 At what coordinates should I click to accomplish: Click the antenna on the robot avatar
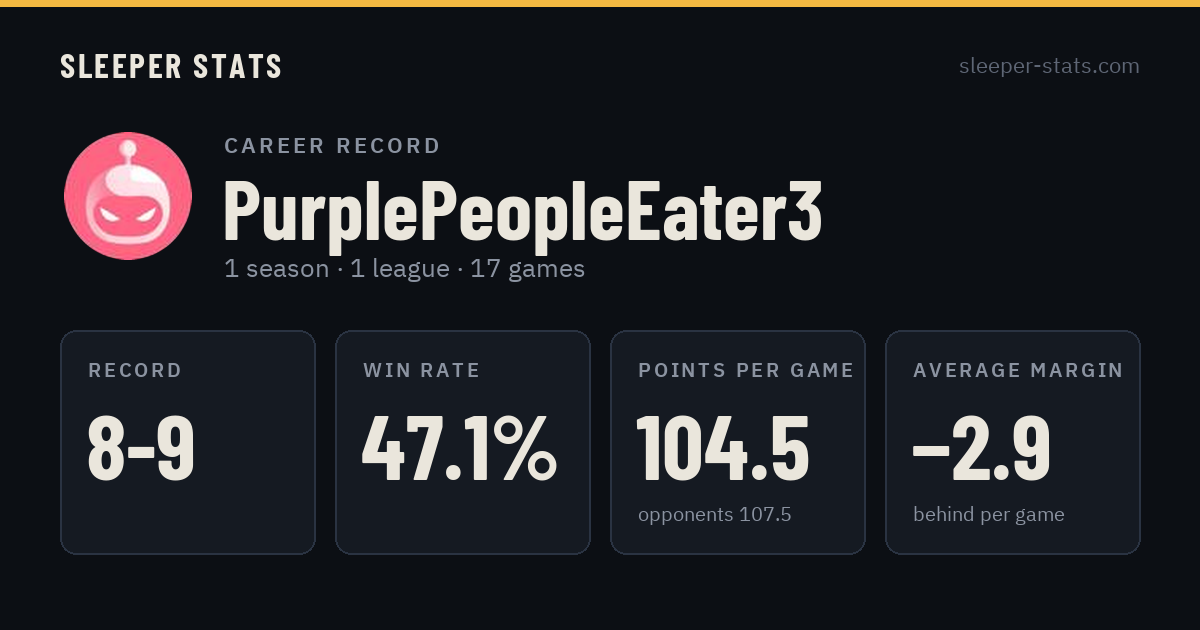126,153
